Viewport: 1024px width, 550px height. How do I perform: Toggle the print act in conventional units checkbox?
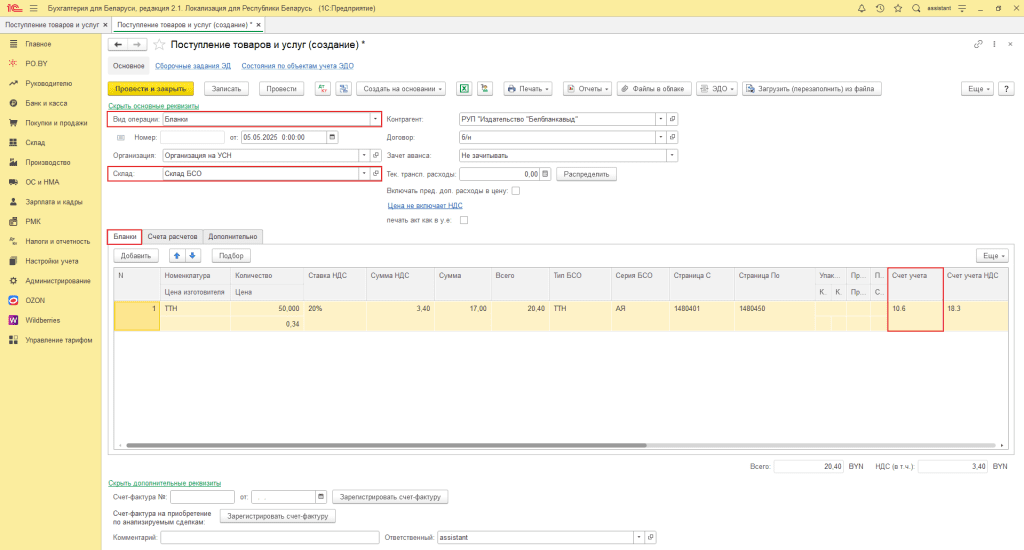click(x=464, y=220)
